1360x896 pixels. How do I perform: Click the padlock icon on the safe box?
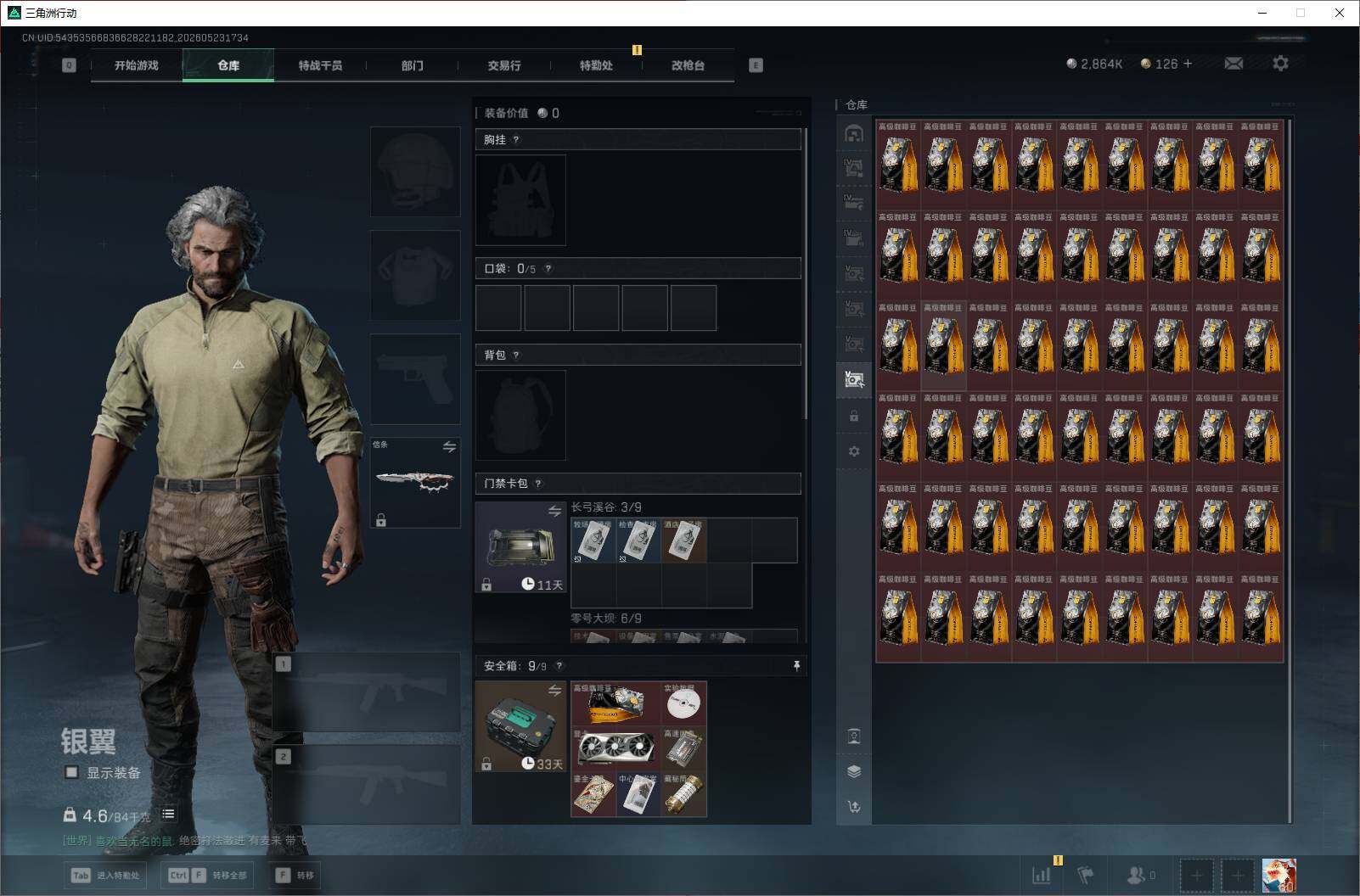(486, 764)
